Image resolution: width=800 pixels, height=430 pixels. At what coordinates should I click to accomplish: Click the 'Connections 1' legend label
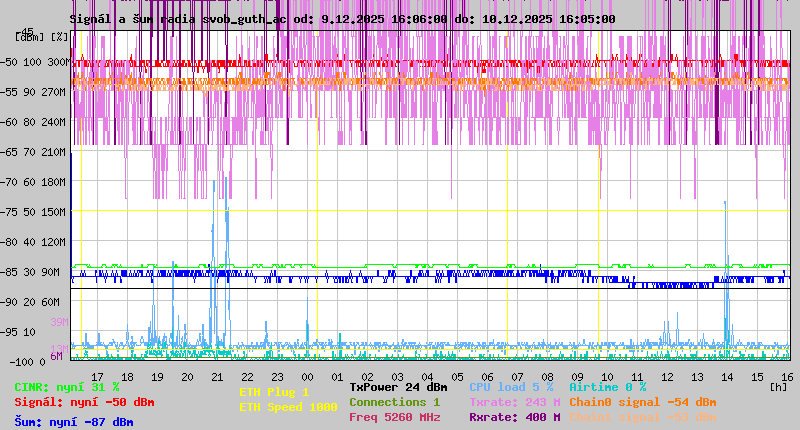pos(394,402)
